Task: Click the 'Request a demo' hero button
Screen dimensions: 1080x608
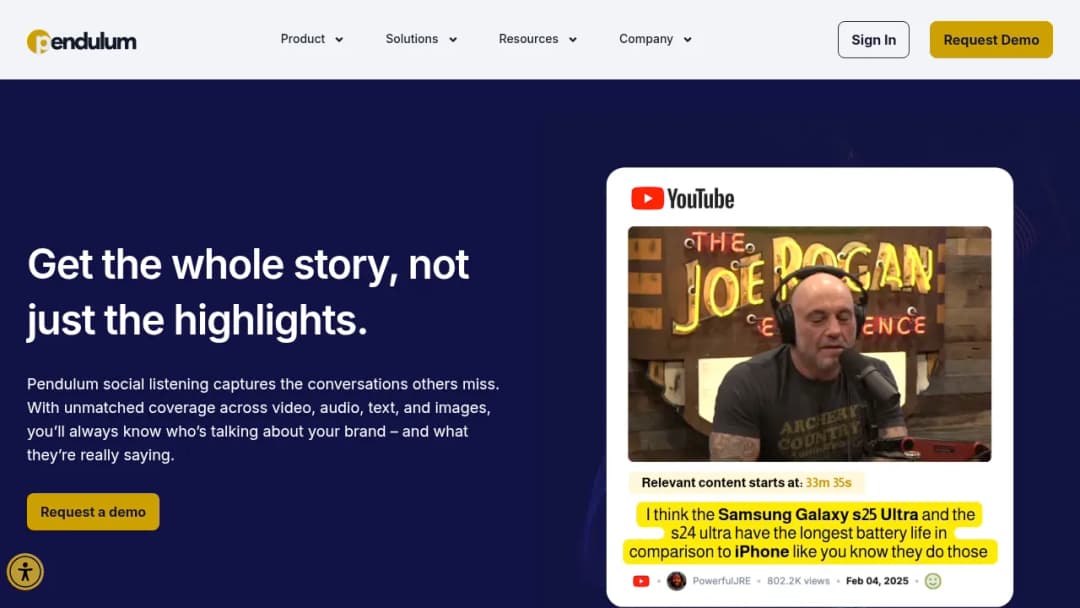Action: pos(93,512)
